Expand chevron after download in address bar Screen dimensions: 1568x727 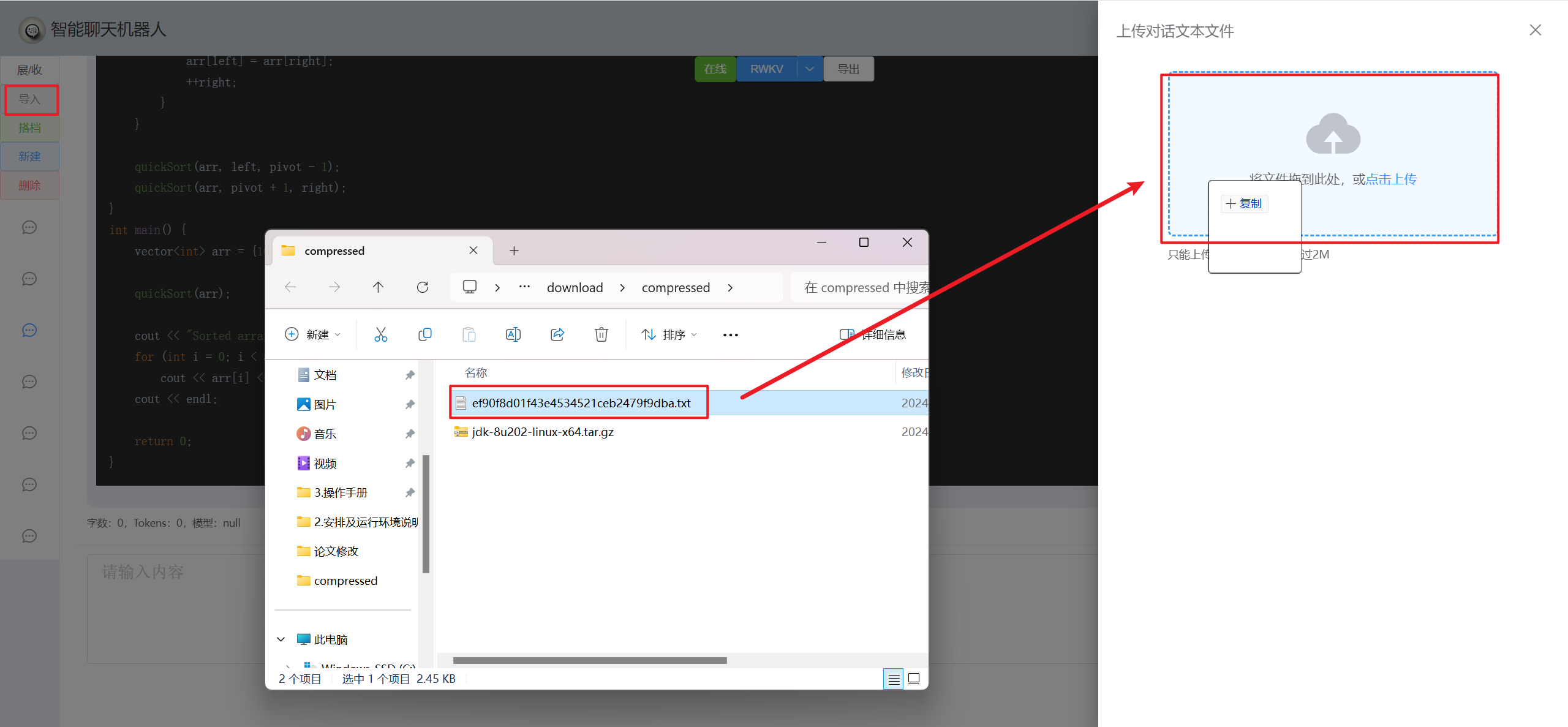tap(622, 288)
